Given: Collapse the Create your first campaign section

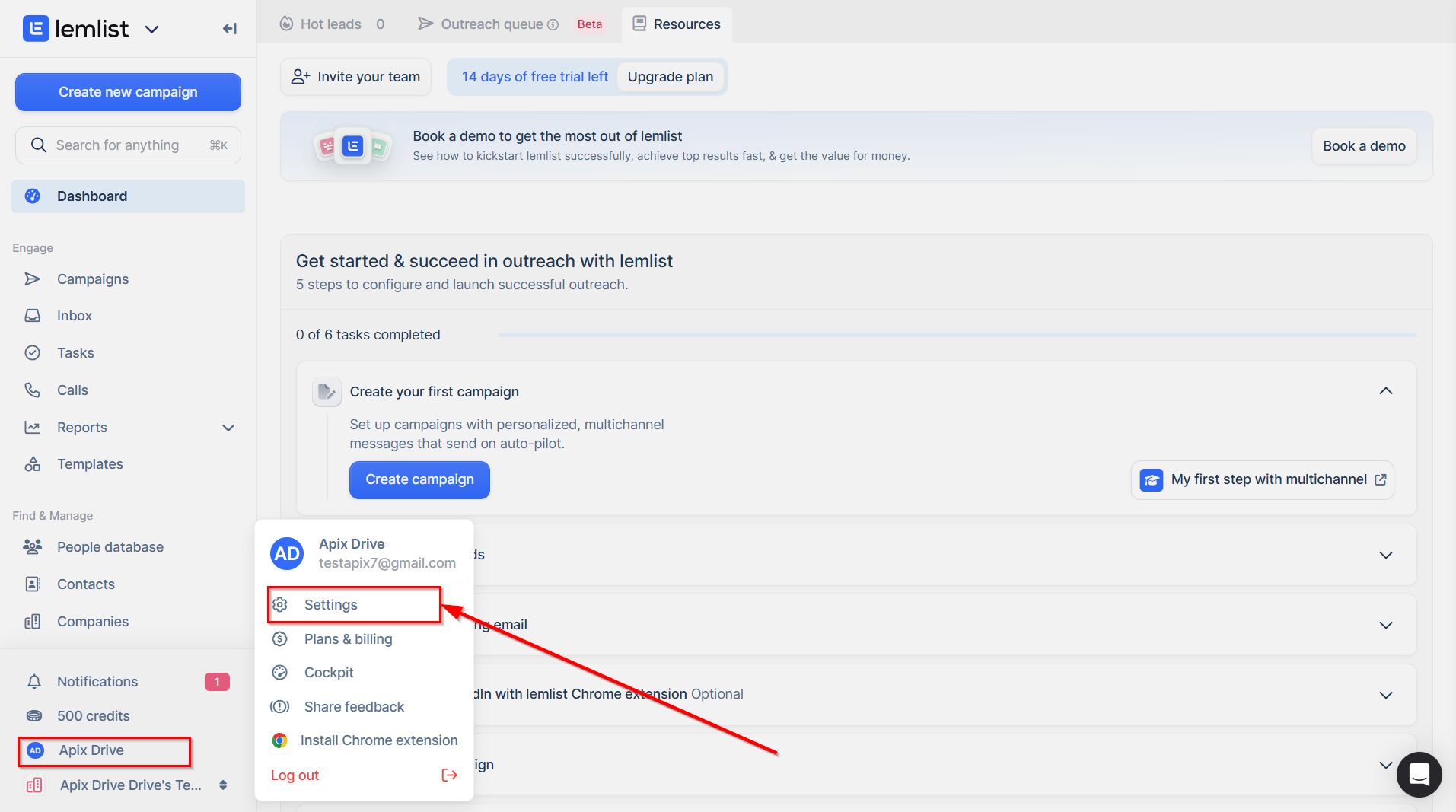Looking at the screenshot, I should coord(1386,391).
